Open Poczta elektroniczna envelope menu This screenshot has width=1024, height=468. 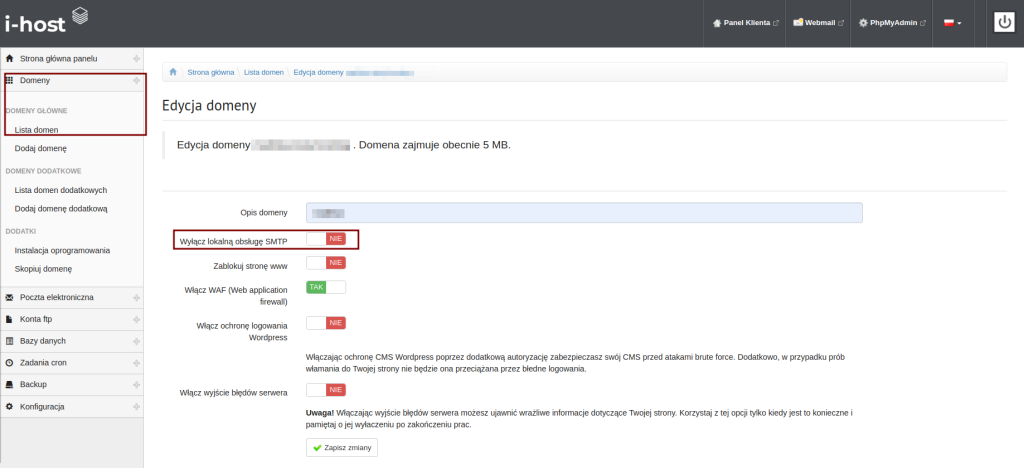(56, 297)
